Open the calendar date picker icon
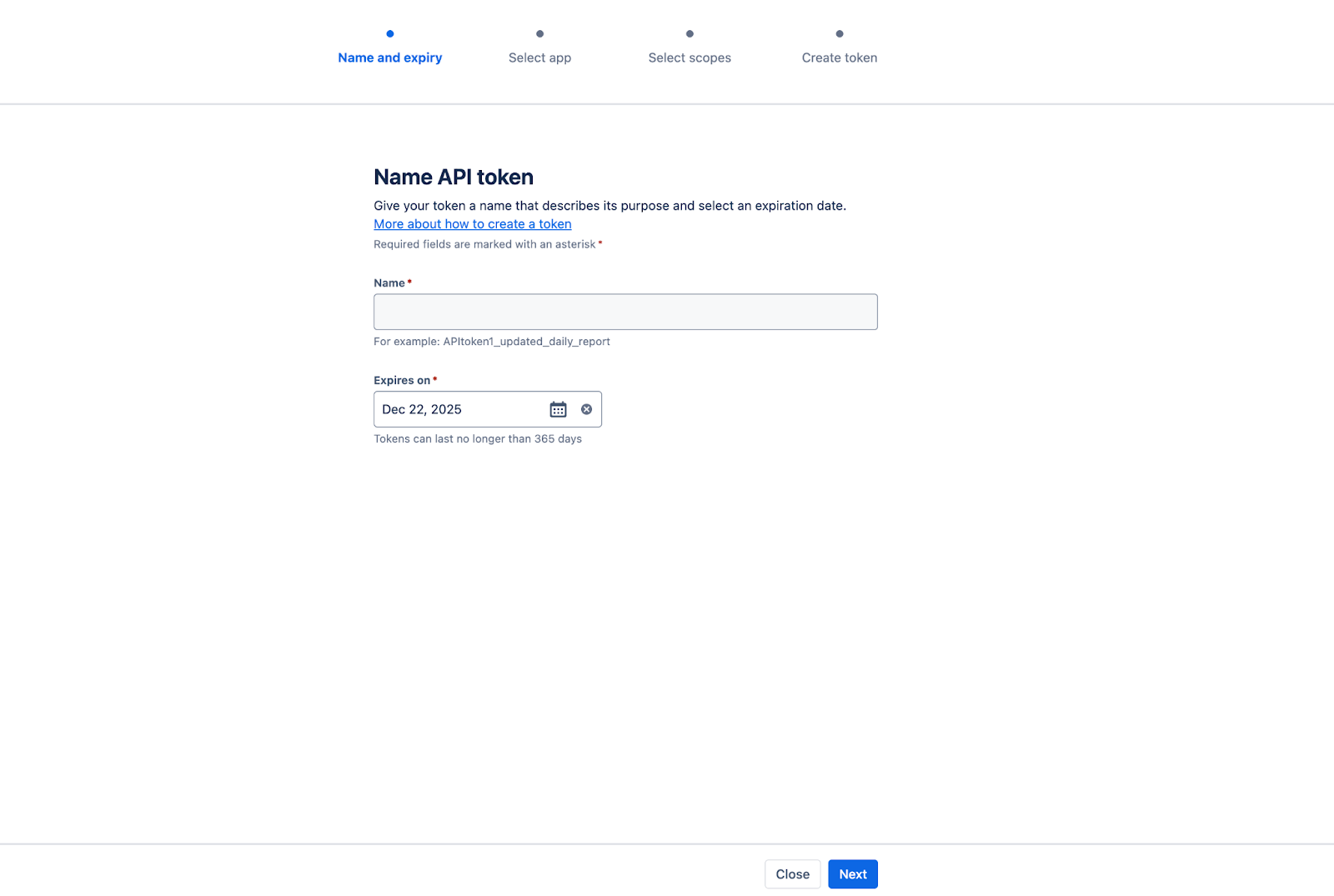 558,409
